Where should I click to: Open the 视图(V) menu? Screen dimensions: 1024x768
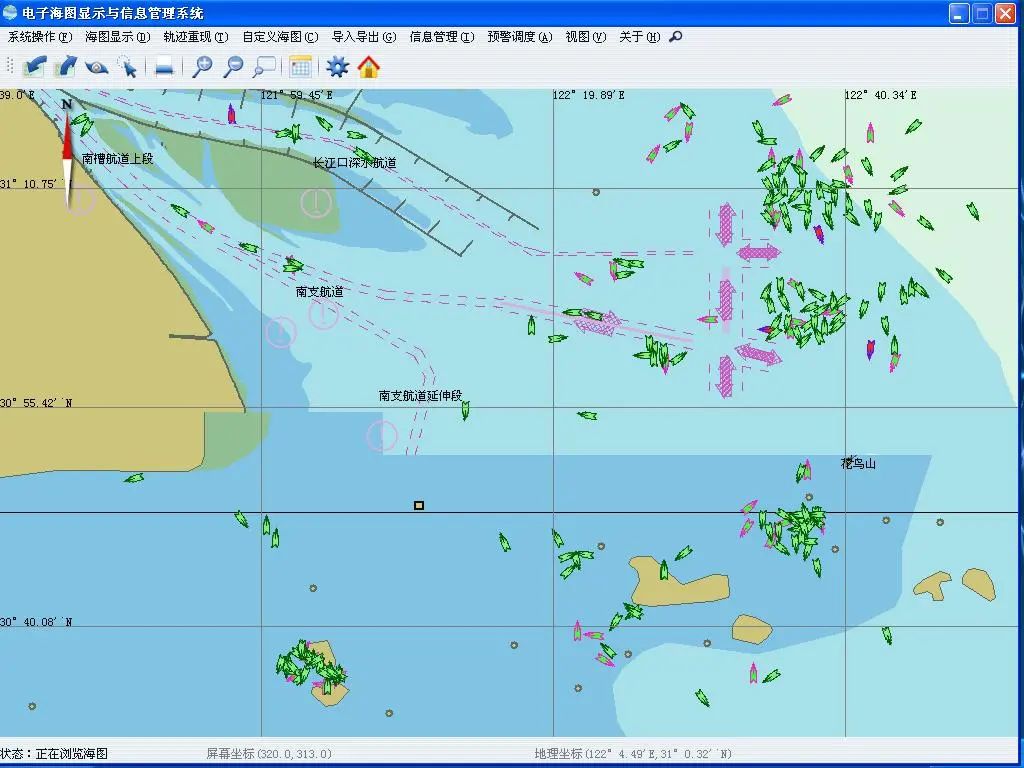coord(586,37)
